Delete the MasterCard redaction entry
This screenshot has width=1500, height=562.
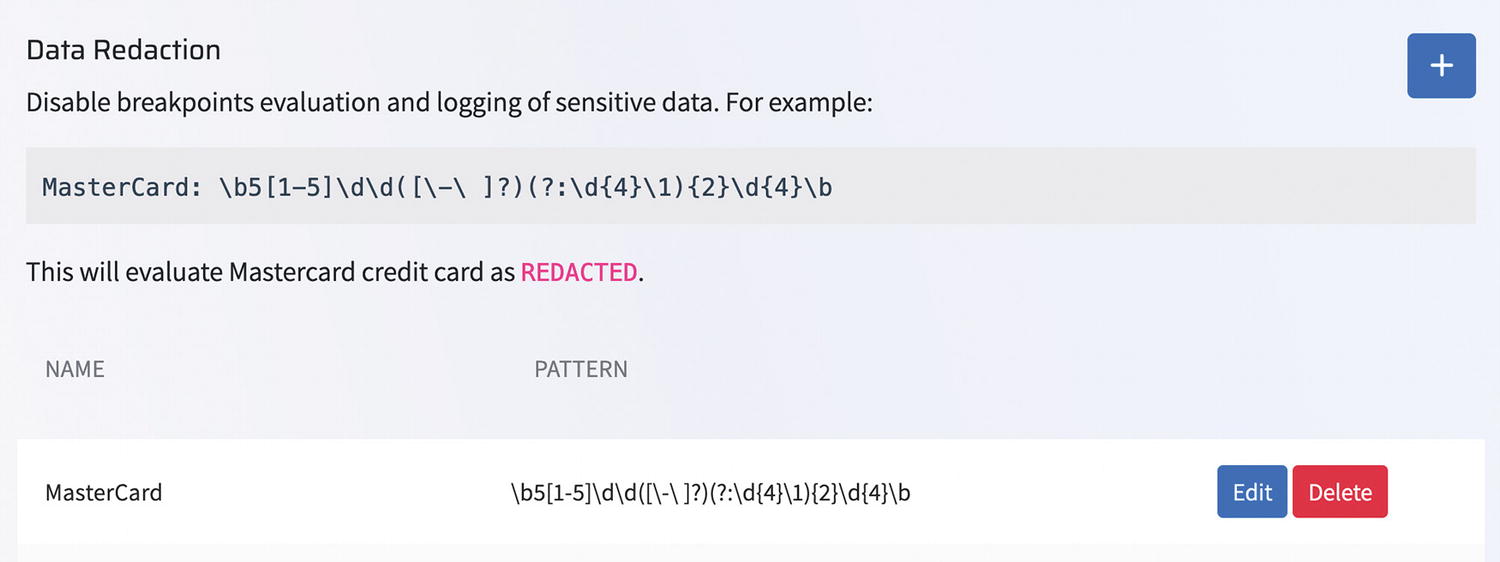point(1339,492)
